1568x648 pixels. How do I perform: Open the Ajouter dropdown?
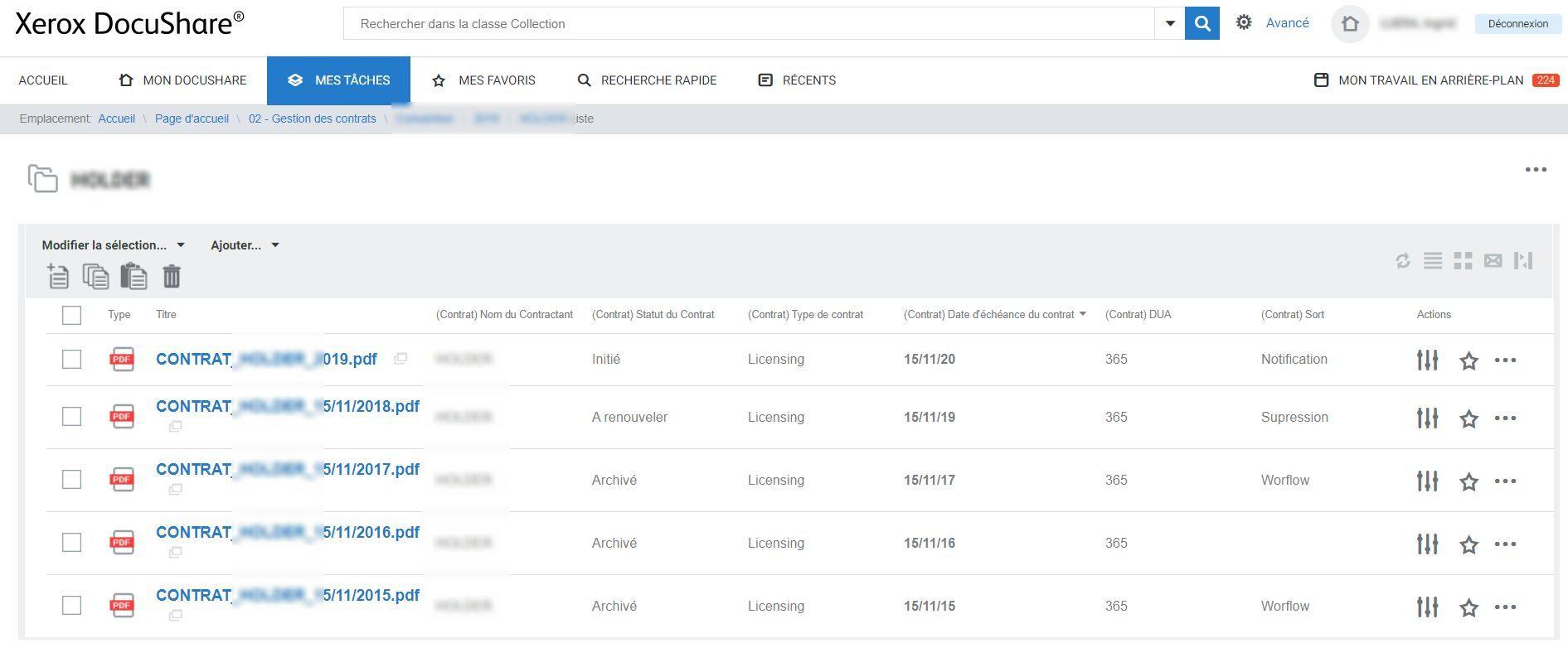[245, 245]
